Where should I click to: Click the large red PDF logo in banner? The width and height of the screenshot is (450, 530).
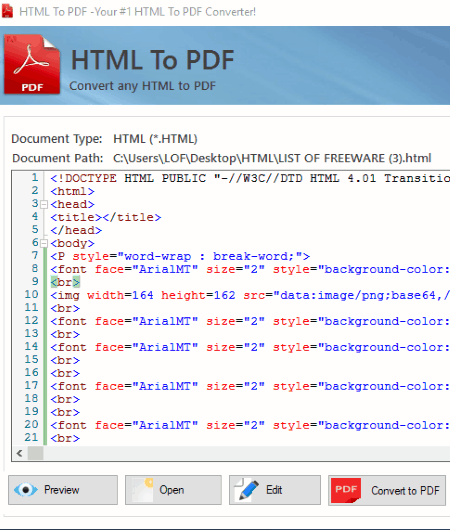point(32,64)
